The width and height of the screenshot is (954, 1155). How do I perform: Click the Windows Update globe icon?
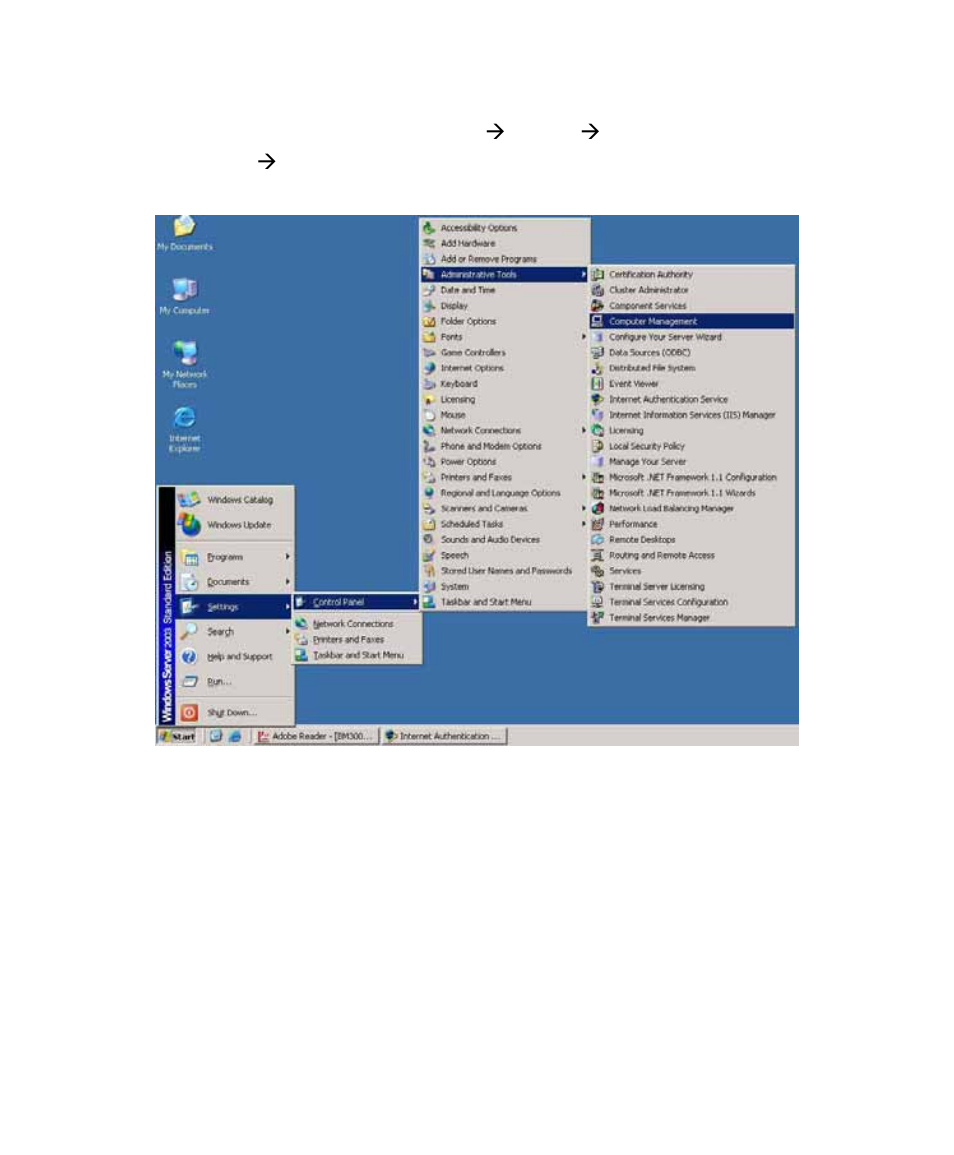[189, 524]
